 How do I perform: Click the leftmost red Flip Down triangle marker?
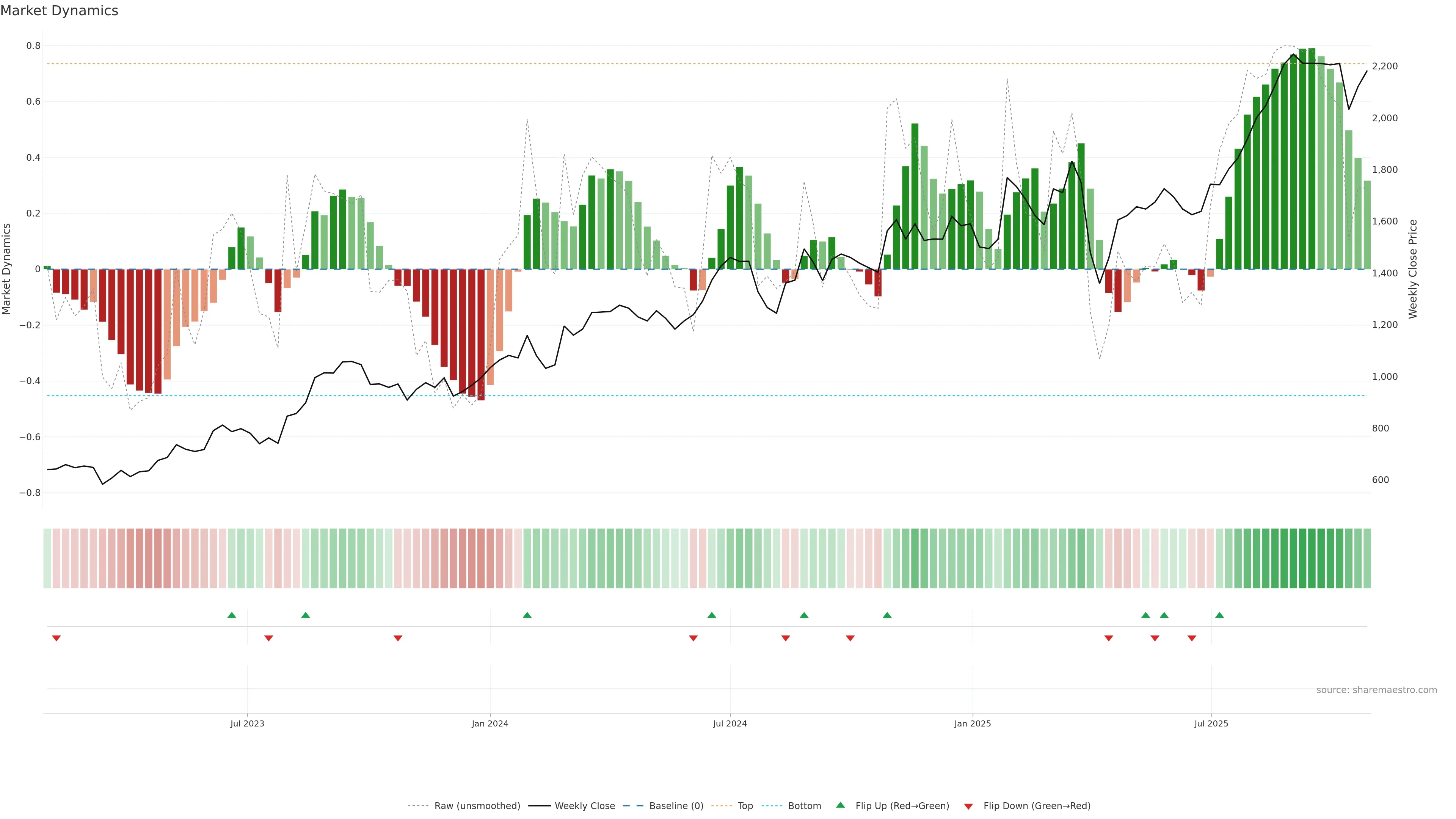[x=56, y=638]
